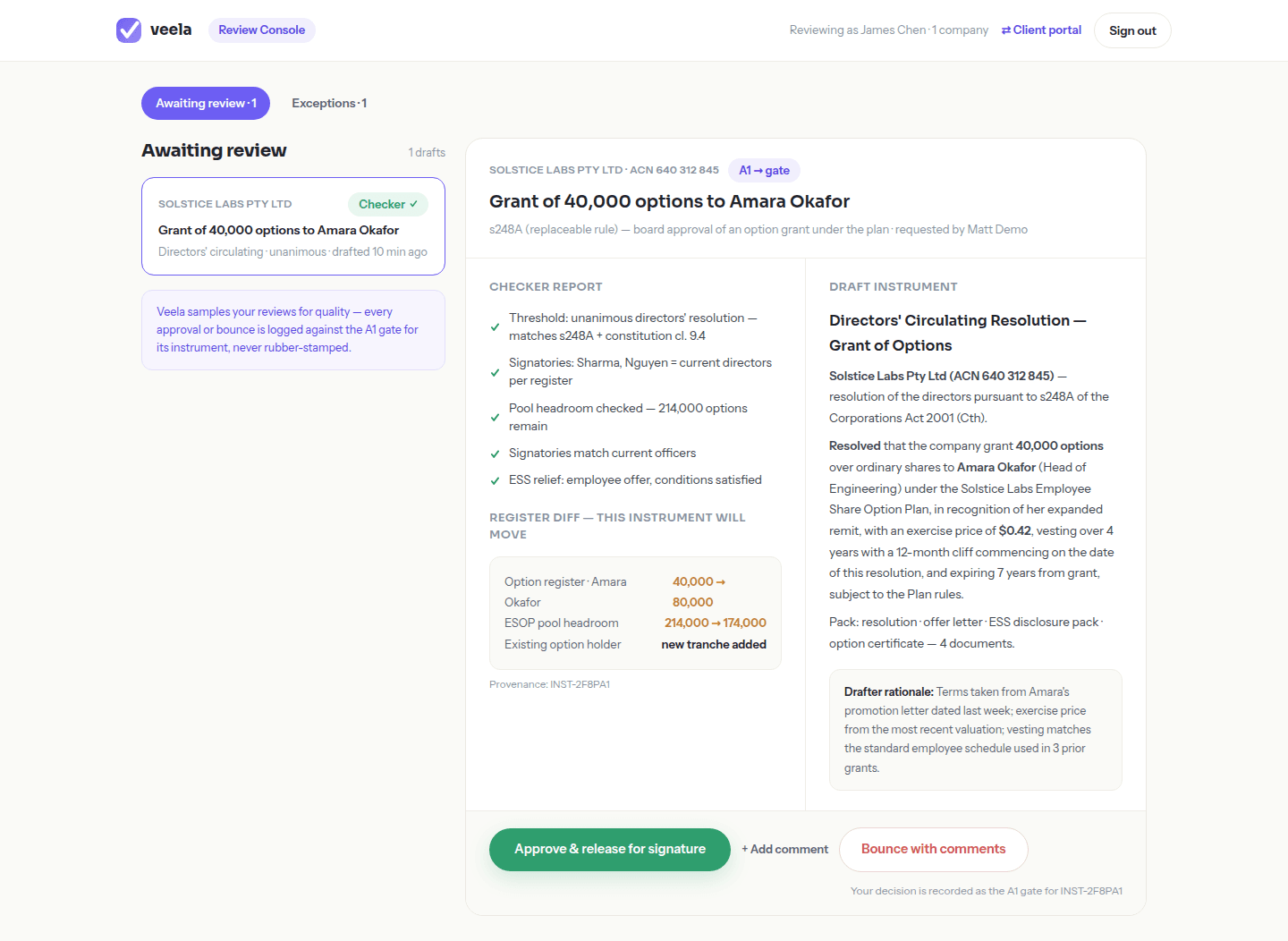
Task: Switch to the Exceptions tab
Action: point(329,103)
